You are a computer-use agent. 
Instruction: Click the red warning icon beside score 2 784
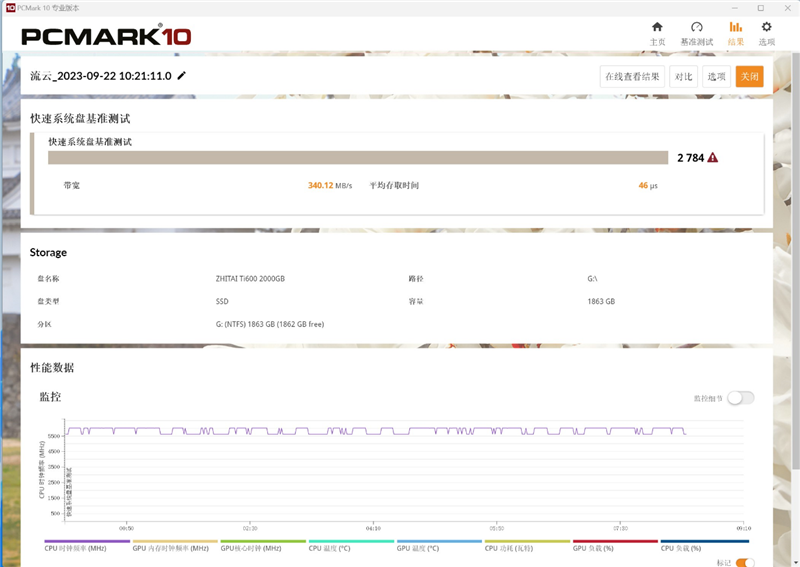pyautogui.click(x=713, y=158)
